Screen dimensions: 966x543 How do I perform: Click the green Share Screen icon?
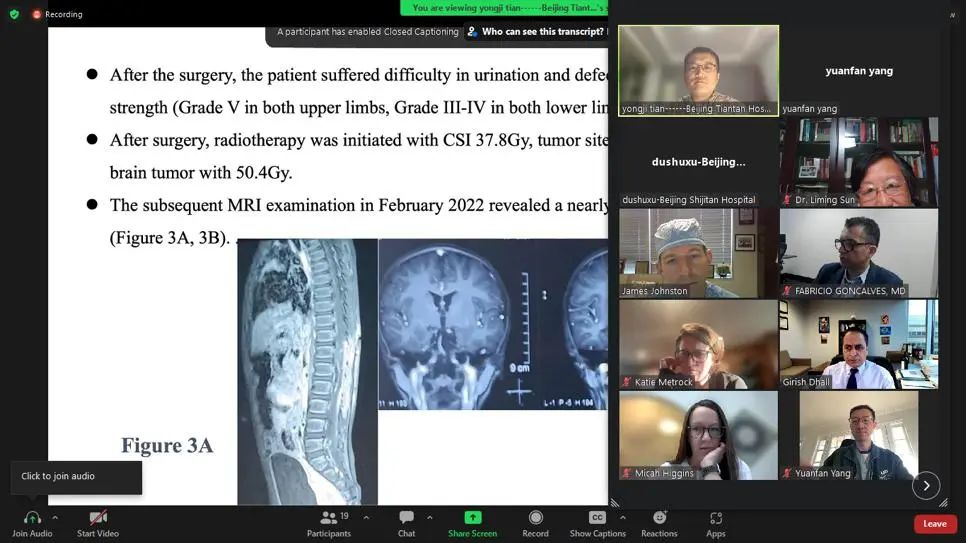[x=472, y=518]
